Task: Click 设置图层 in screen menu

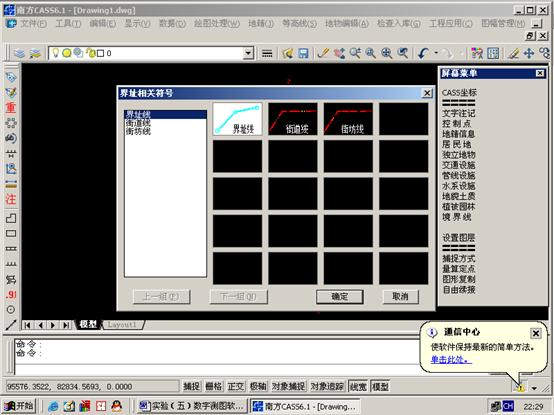Action: (x=459, y=237)
